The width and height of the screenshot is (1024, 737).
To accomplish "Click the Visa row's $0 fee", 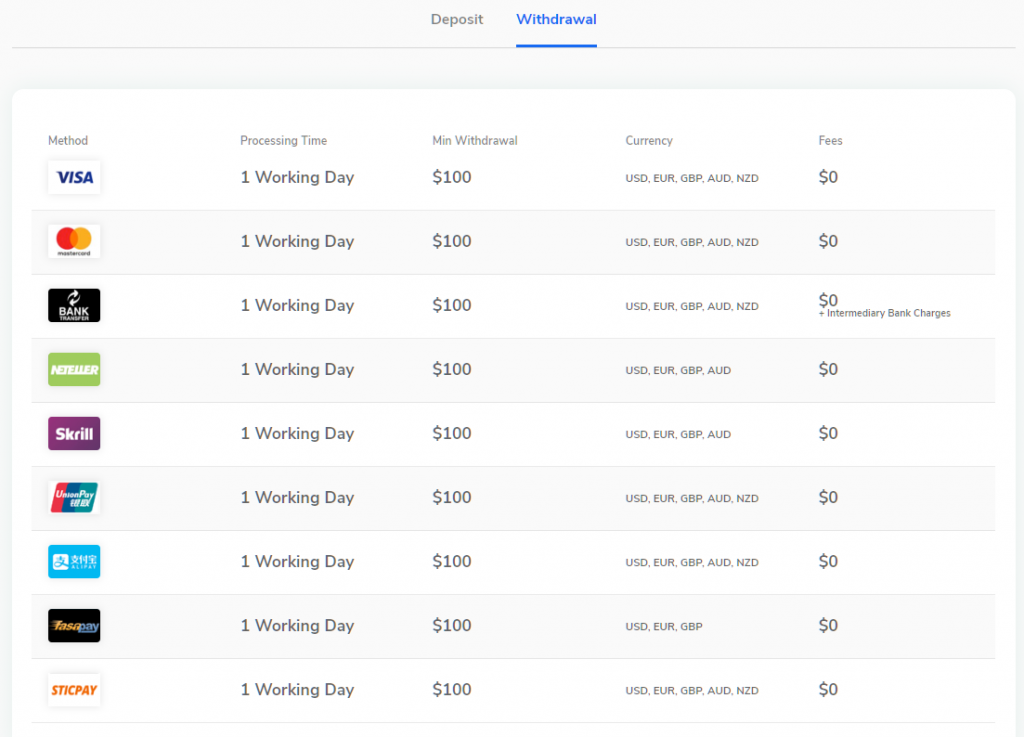I will coord(828,177).
